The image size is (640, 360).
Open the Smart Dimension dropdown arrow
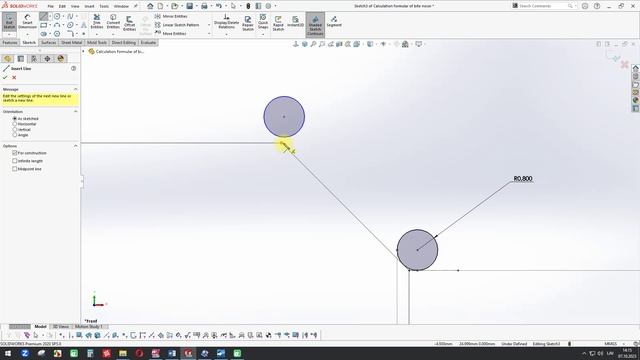[x=27, y=34]
